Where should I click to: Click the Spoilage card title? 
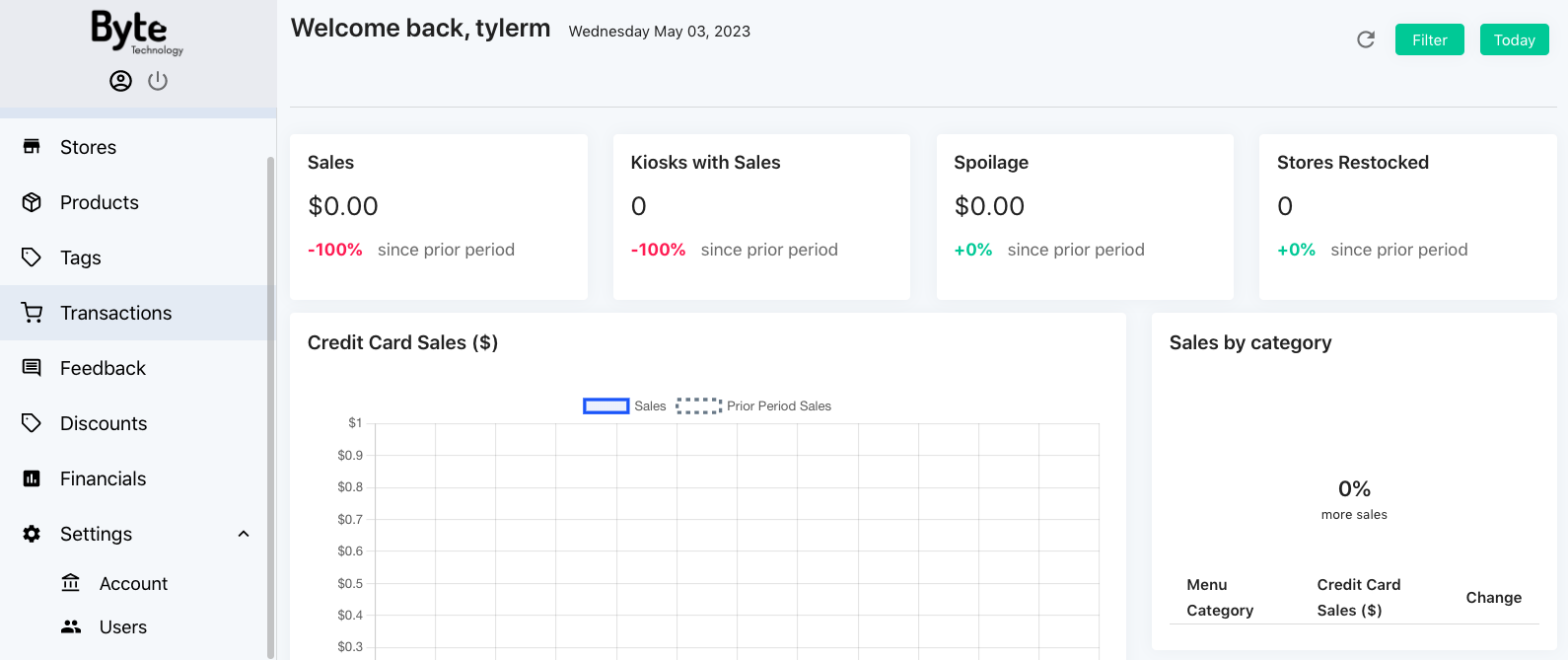coord(991,163)
